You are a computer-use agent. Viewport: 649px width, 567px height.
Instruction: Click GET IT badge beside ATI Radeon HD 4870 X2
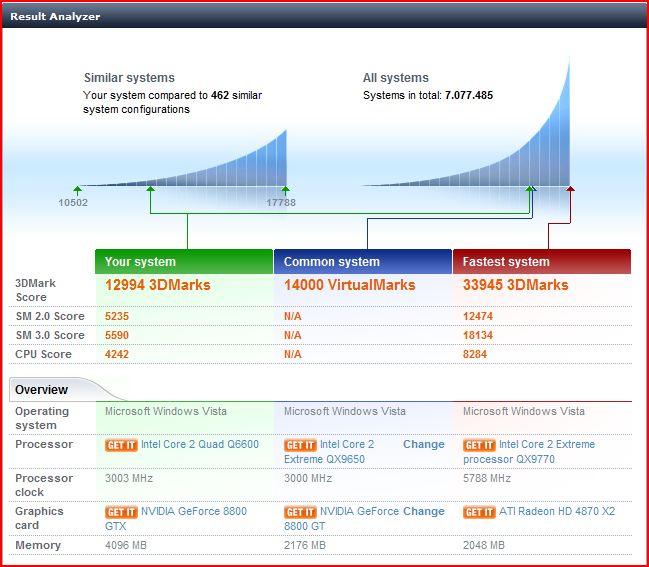point(479,512)
